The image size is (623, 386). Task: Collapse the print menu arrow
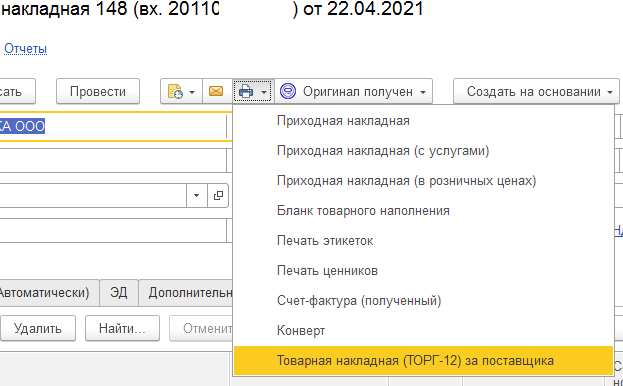click(264, 92)
